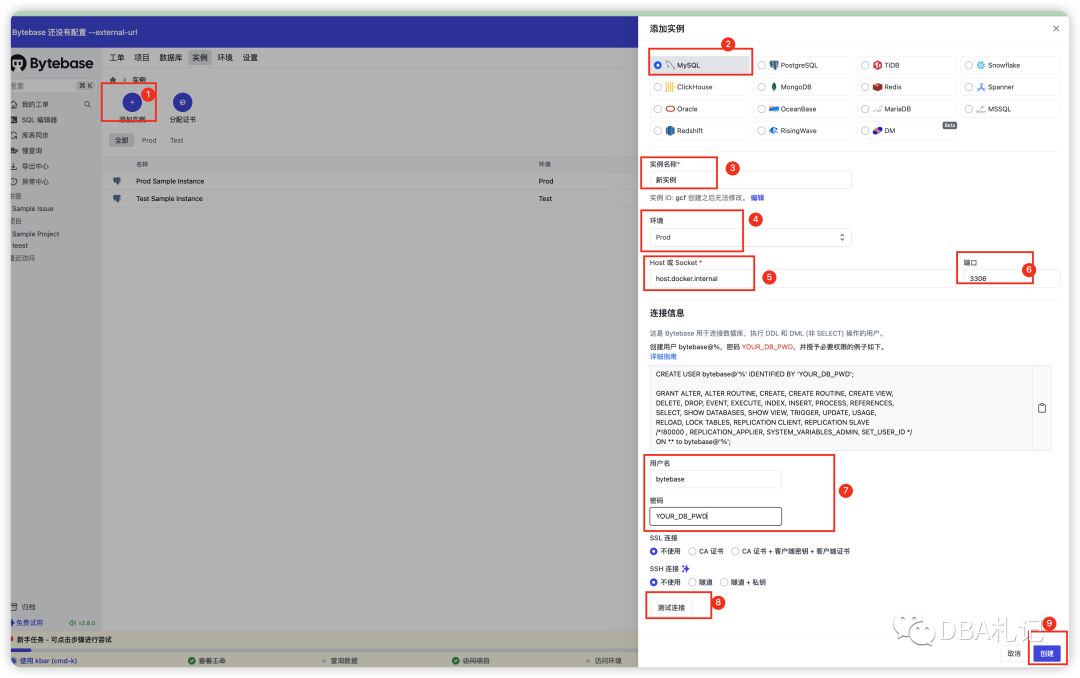Click the 免费试用 free trial link
The height and width of the screenshot is (678, 1080).
[x=28, y=623]
